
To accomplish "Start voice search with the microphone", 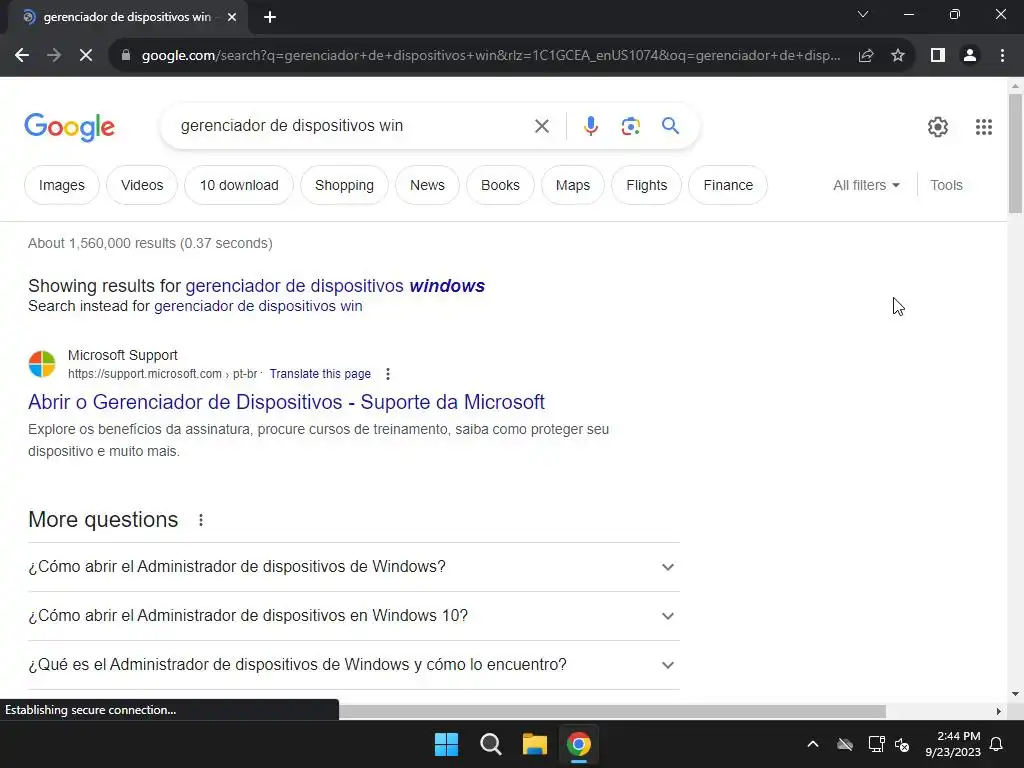I will coord(591,126).
